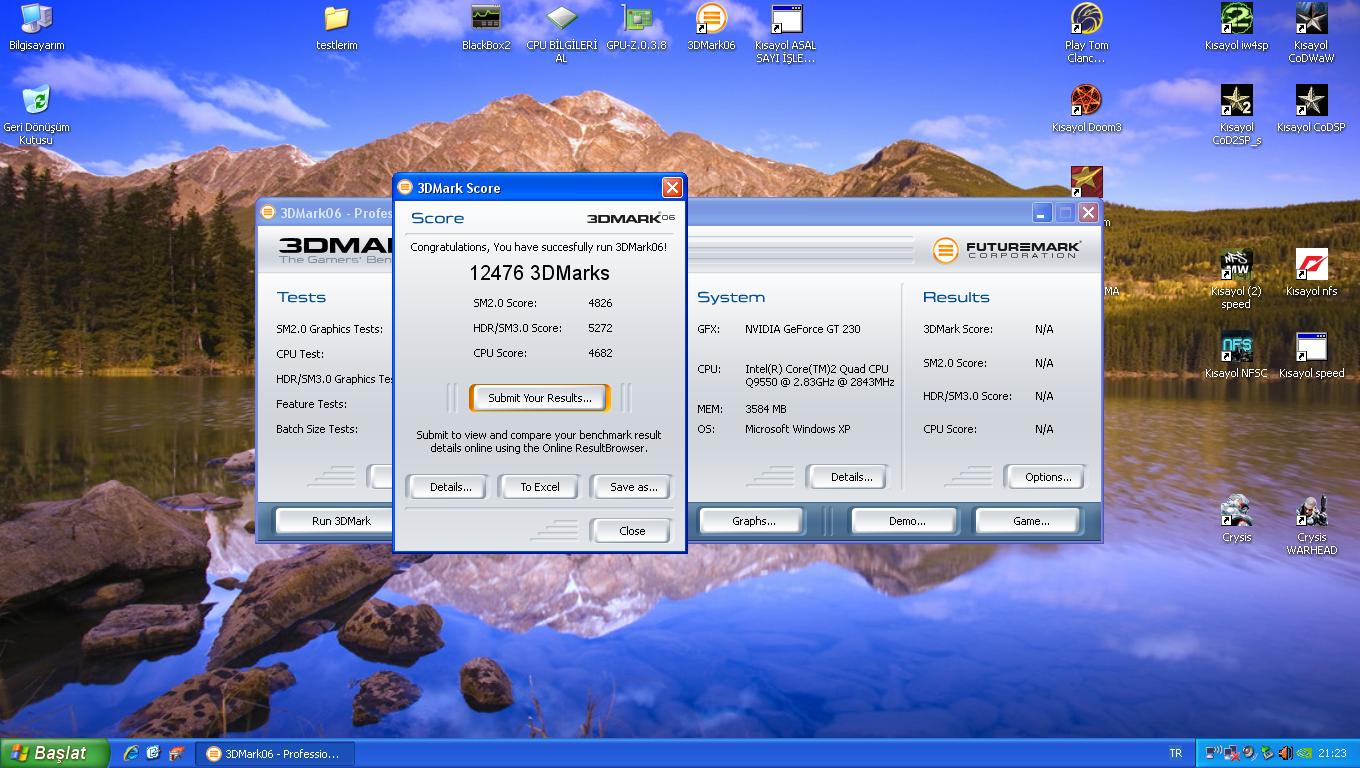1360x768 pixels.
Task: Select the Crysis WARHEAD desktop icon
Action: (x=1311, y=526)
